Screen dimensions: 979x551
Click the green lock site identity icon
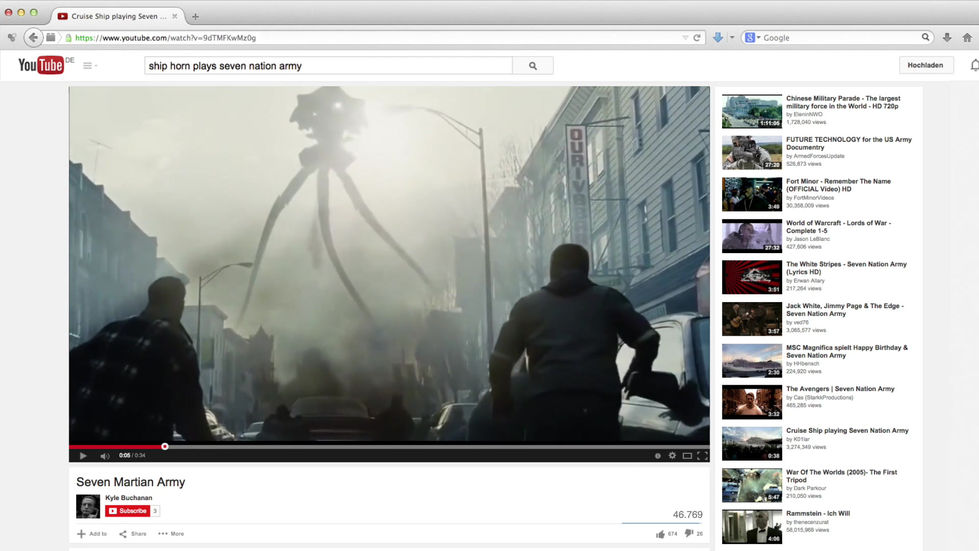click(69, 37)
